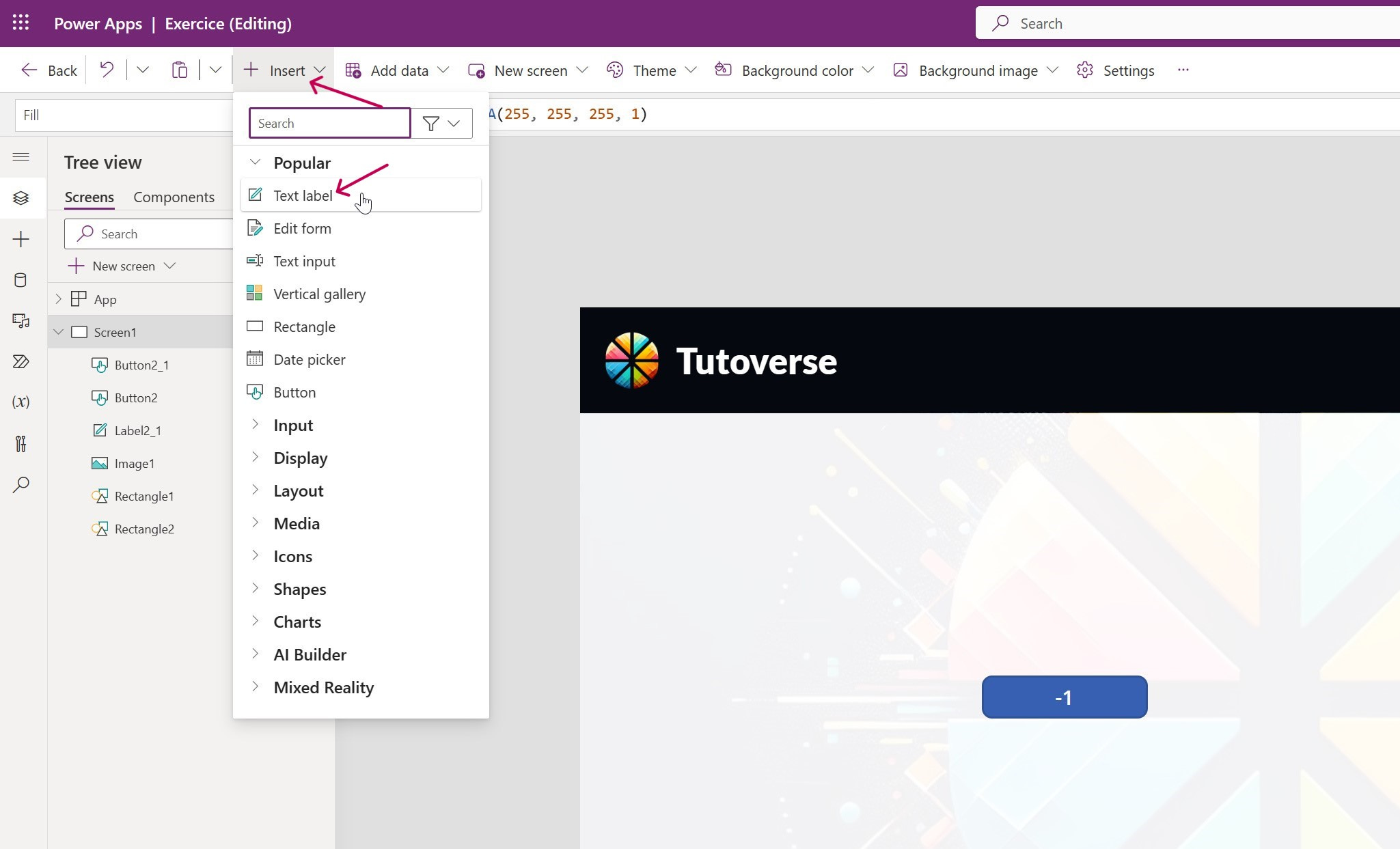The image size is (1400, 849).
Task: Click the app launcher waffle icon
Action: pos(20,23)
